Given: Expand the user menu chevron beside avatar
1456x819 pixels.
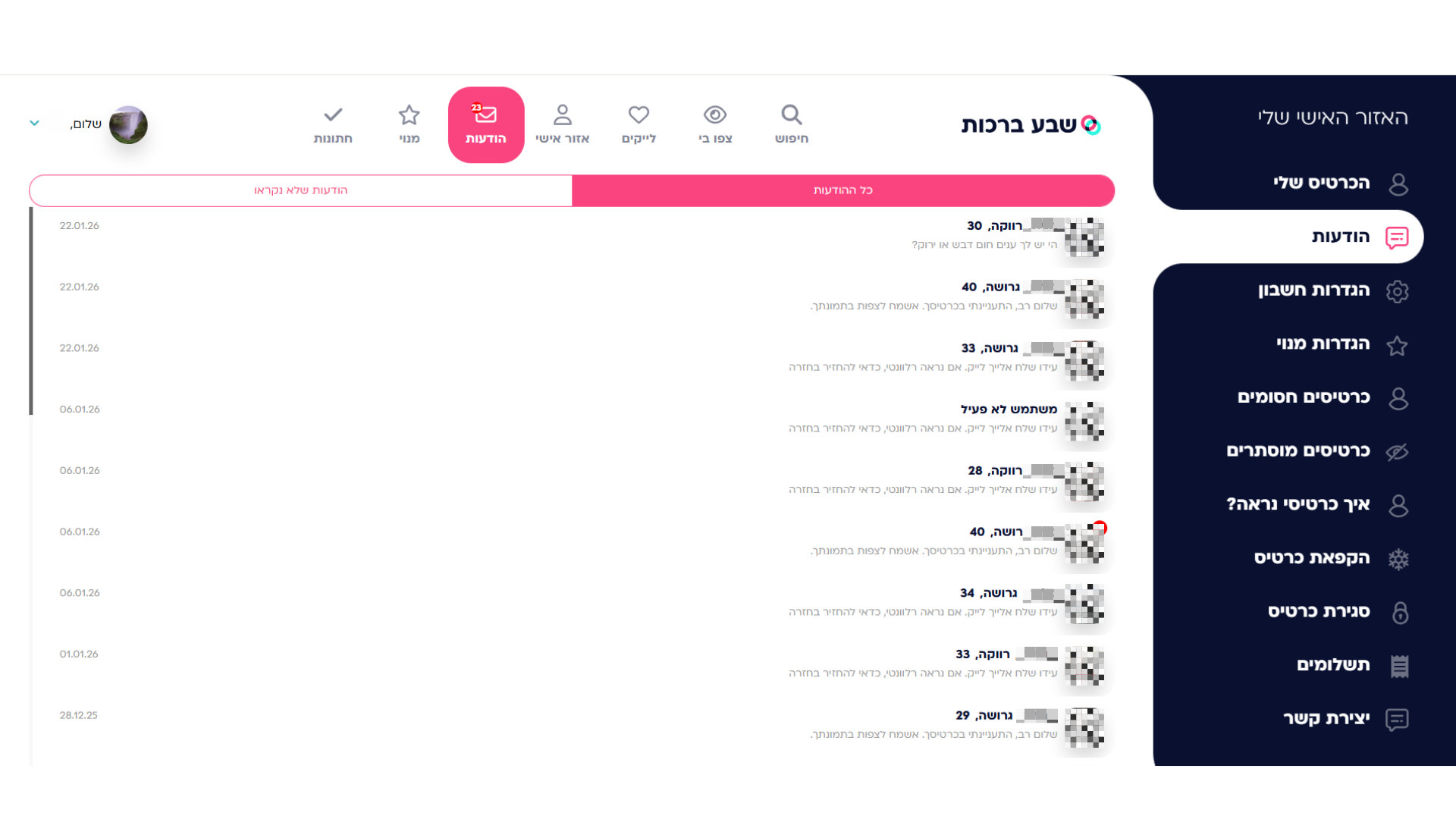Looking at the screenshot, I should coord(34,123).
